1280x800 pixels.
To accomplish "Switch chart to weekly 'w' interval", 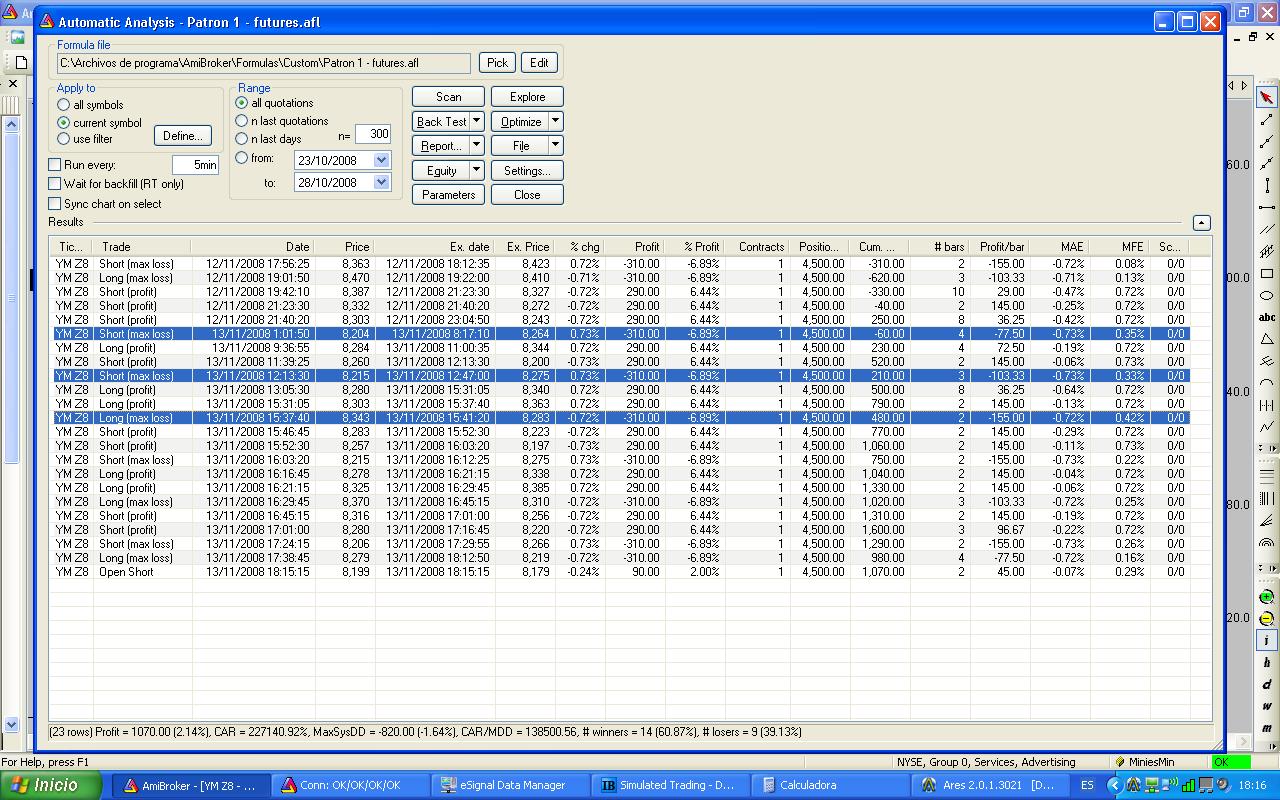I will (x=1266, y=707).
